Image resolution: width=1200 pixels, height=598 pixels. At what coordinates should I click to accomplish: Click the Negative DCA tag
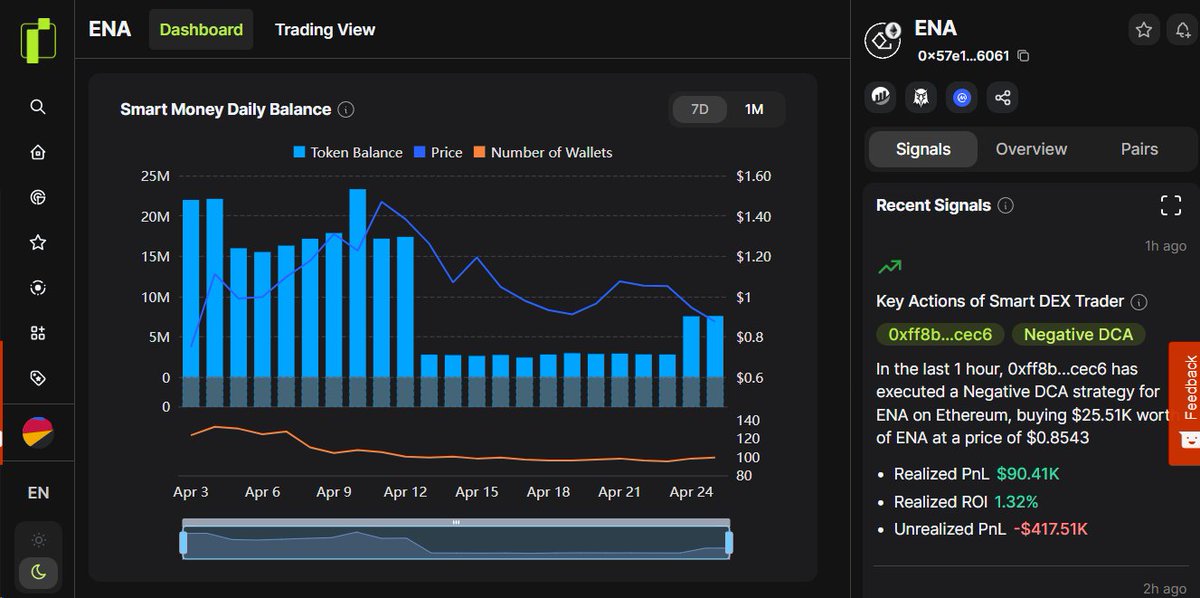click(1079, 334)
